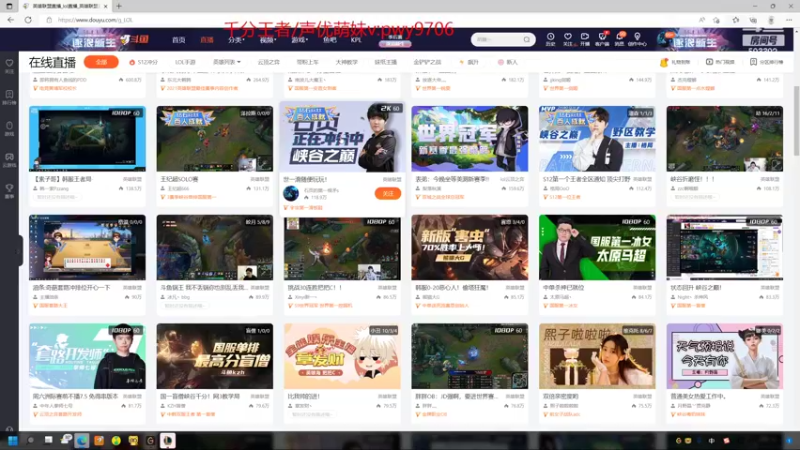Open the 新版害虫 stream thumbnail

[x=469, y=247]
